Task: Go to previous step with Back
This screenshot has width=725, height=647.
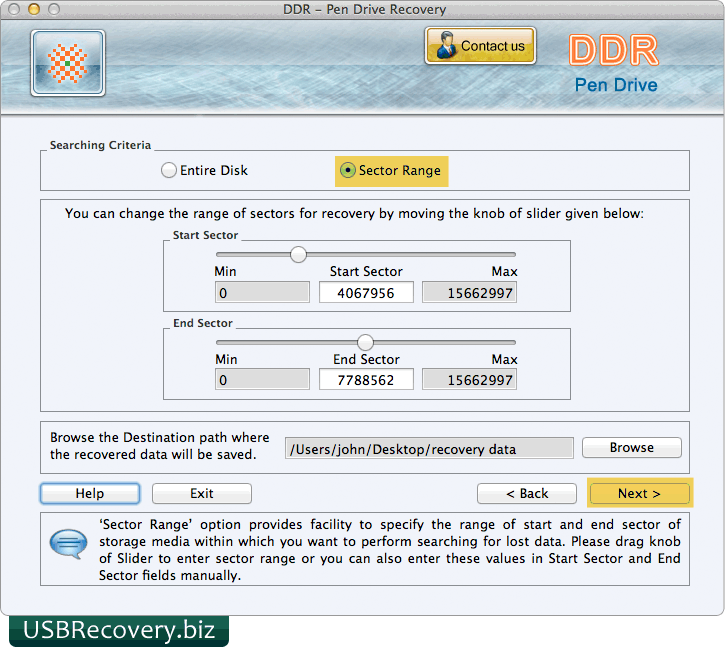Action: (x=527, y=493)
